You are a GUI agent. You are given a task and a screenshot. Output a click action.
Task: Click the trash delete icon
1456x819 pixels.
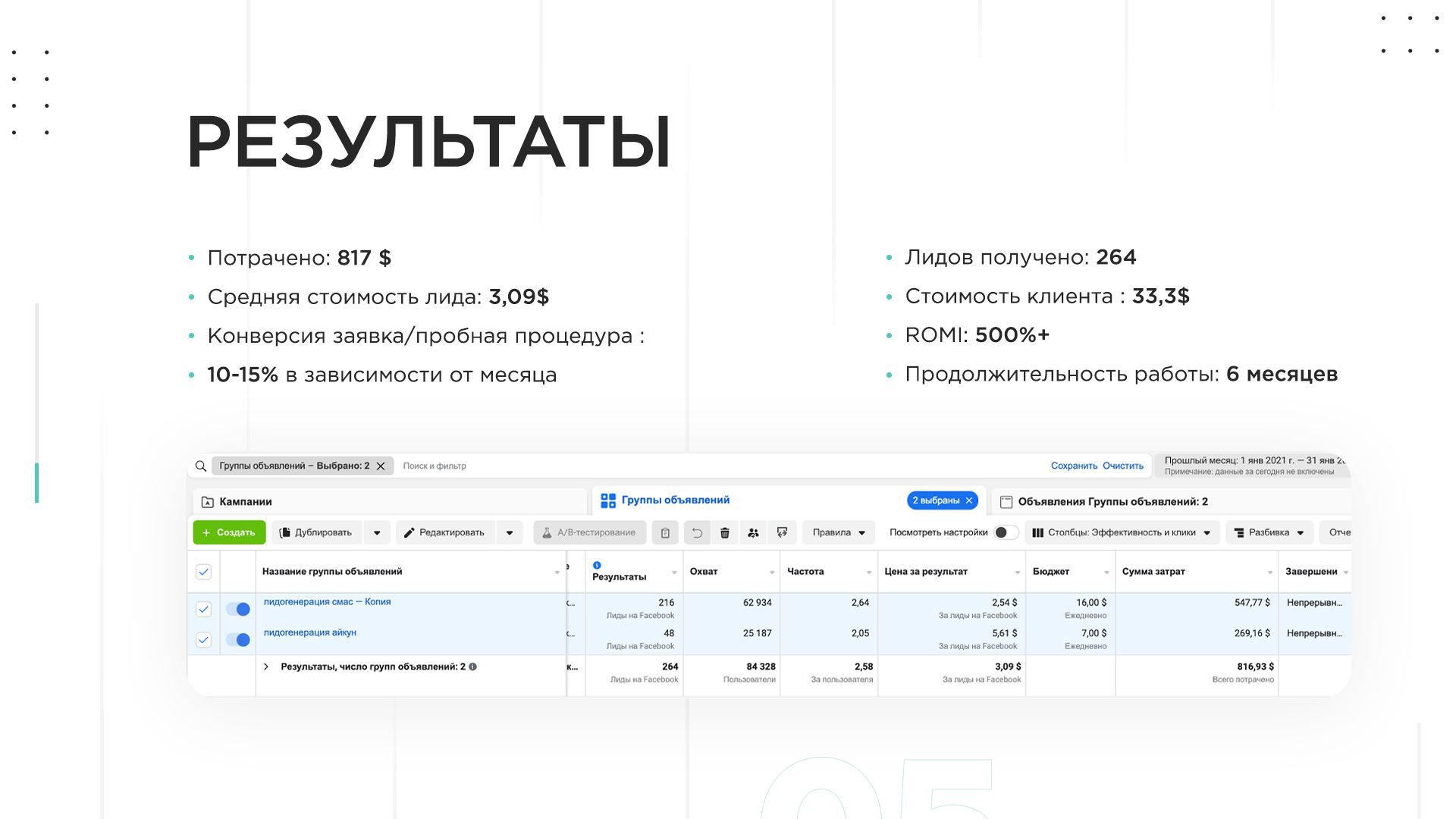(x=725, y=532)
